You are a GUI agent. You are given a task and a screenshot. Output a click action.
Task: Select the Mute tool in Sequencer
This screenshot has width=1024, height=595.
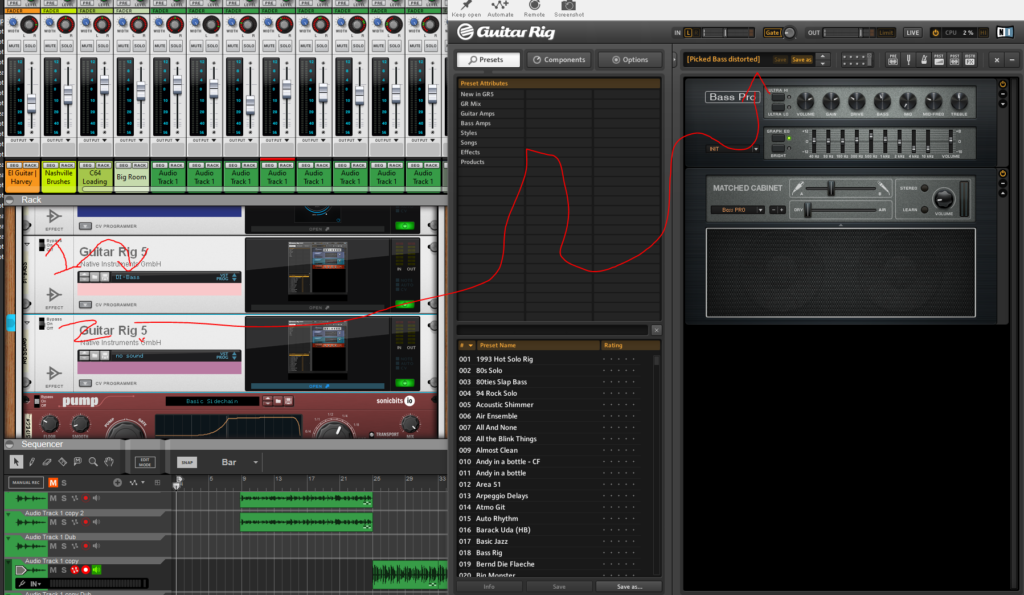(78, 462)
